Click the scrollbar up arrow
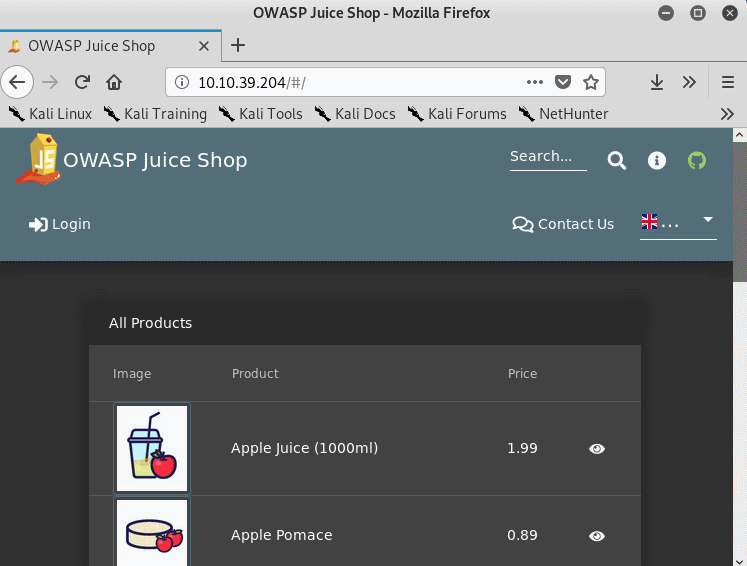Screen dimensions: 747x566 (x=739, y=135)
